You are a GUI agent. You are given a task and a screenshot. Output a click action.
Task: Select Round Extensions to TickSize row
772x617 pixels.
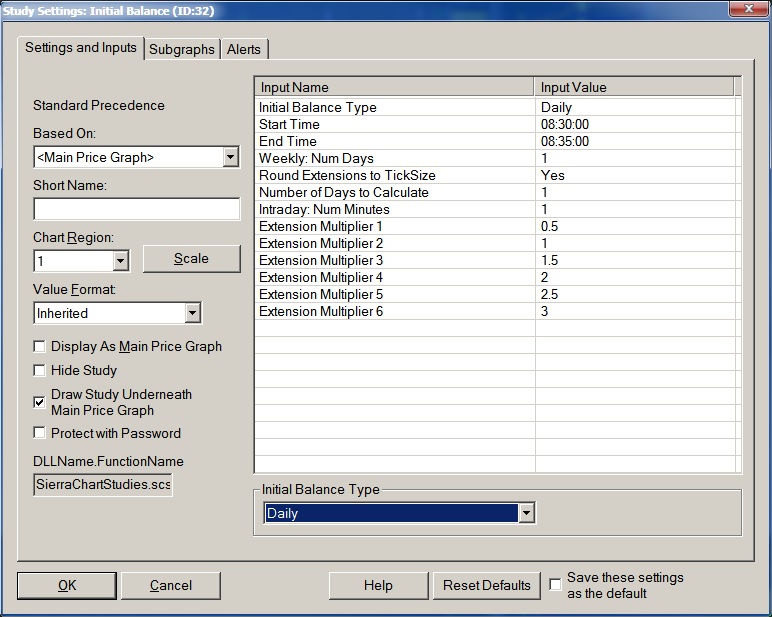(x=495, y=175)
